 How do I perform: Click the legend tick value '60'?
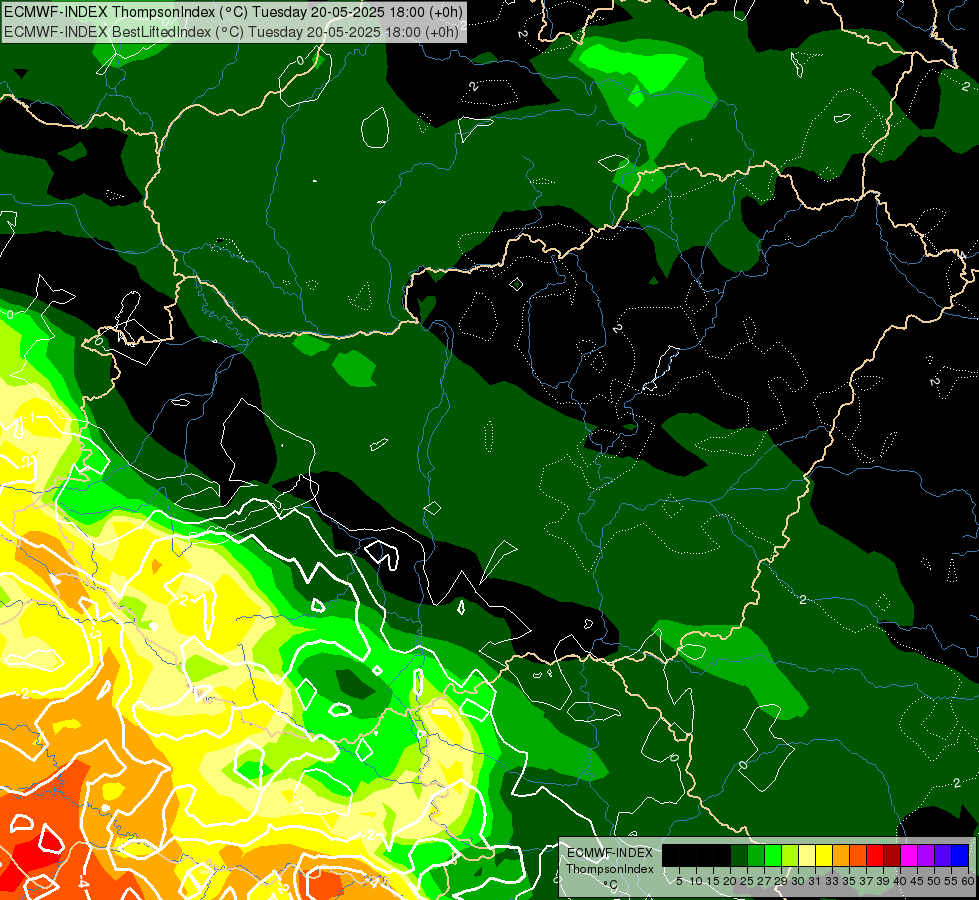tap(968, 881)
